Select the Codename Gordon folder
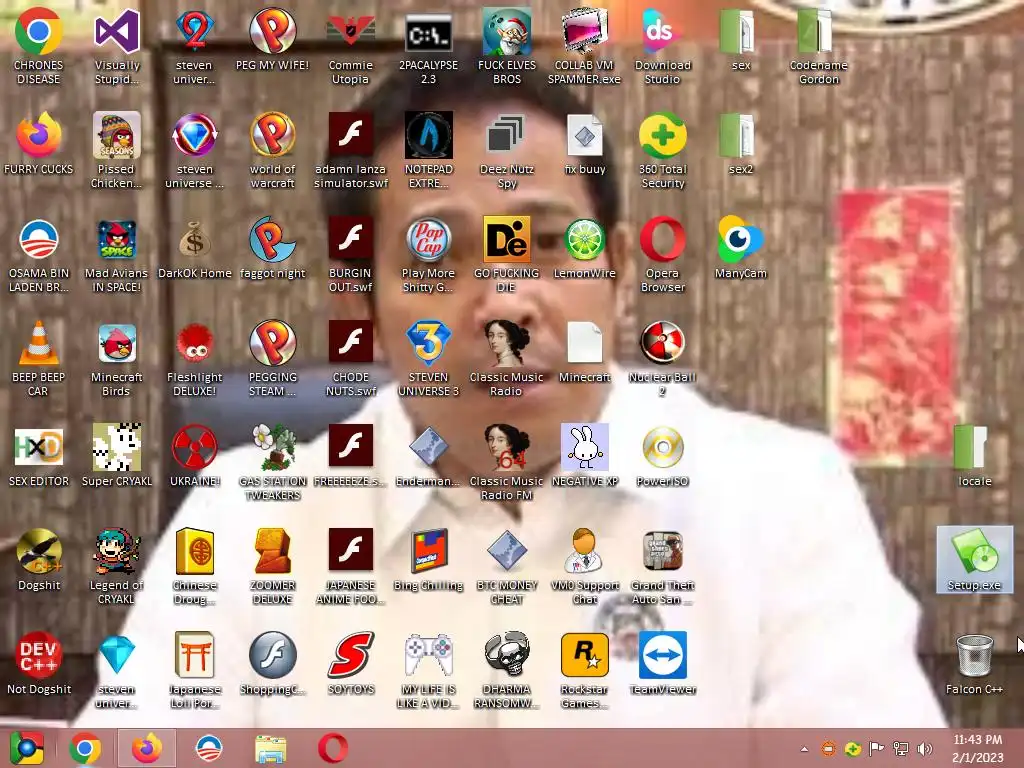1024x768 pixels. pos(819,46)
